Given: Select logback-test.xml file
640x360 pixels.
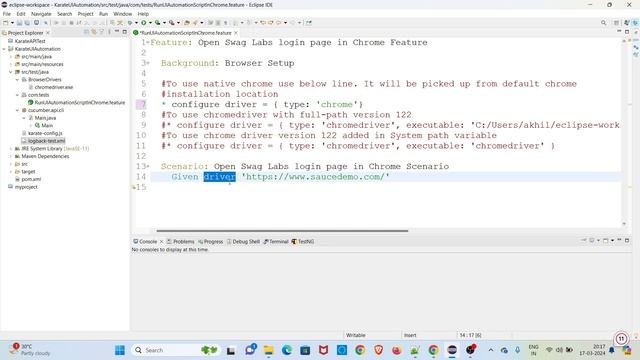Looking at the screenshot, I should point(46,141).
